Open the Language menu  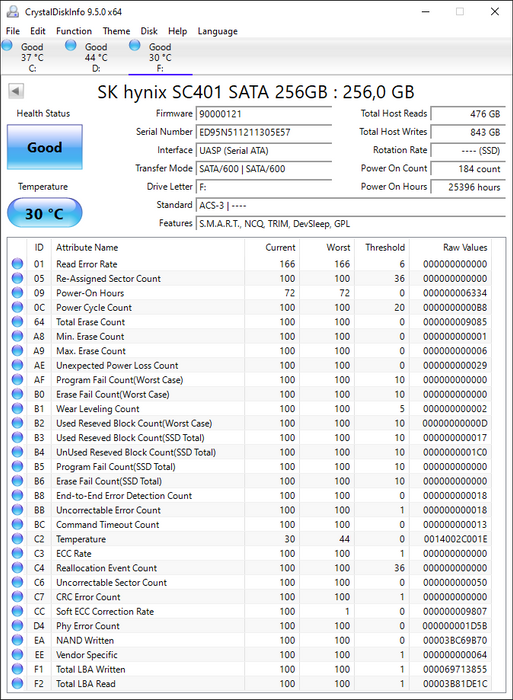click(217, 31)
